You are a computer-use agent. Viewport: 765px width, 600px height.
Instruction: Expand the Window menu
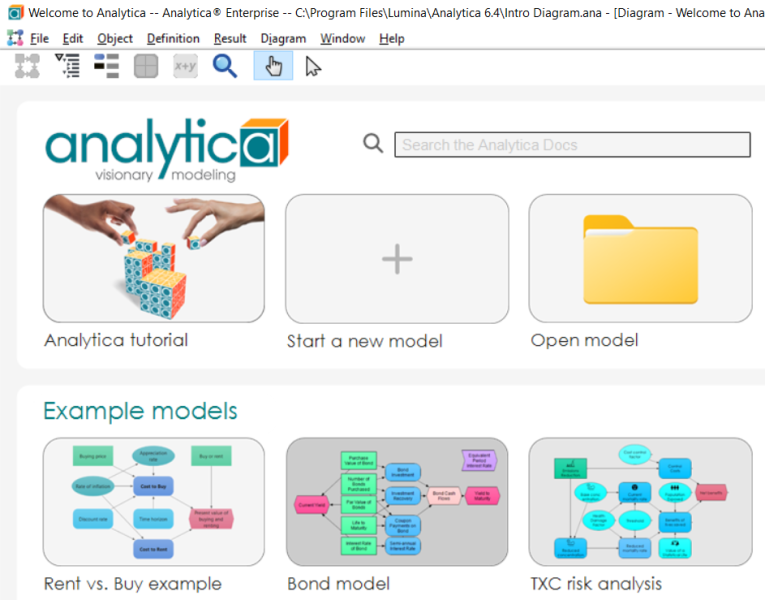point(342,38)
